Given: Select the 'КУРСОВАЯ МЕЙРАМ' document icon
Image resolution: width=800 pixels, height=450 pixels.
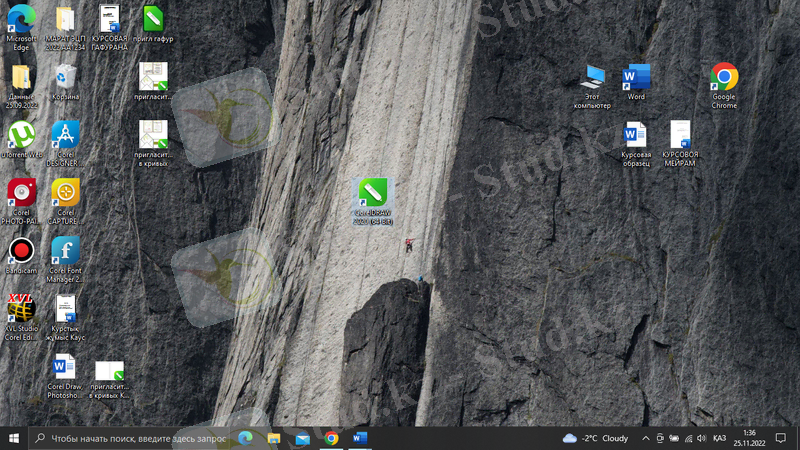Looking at the screenshot, I should [680, 135].
